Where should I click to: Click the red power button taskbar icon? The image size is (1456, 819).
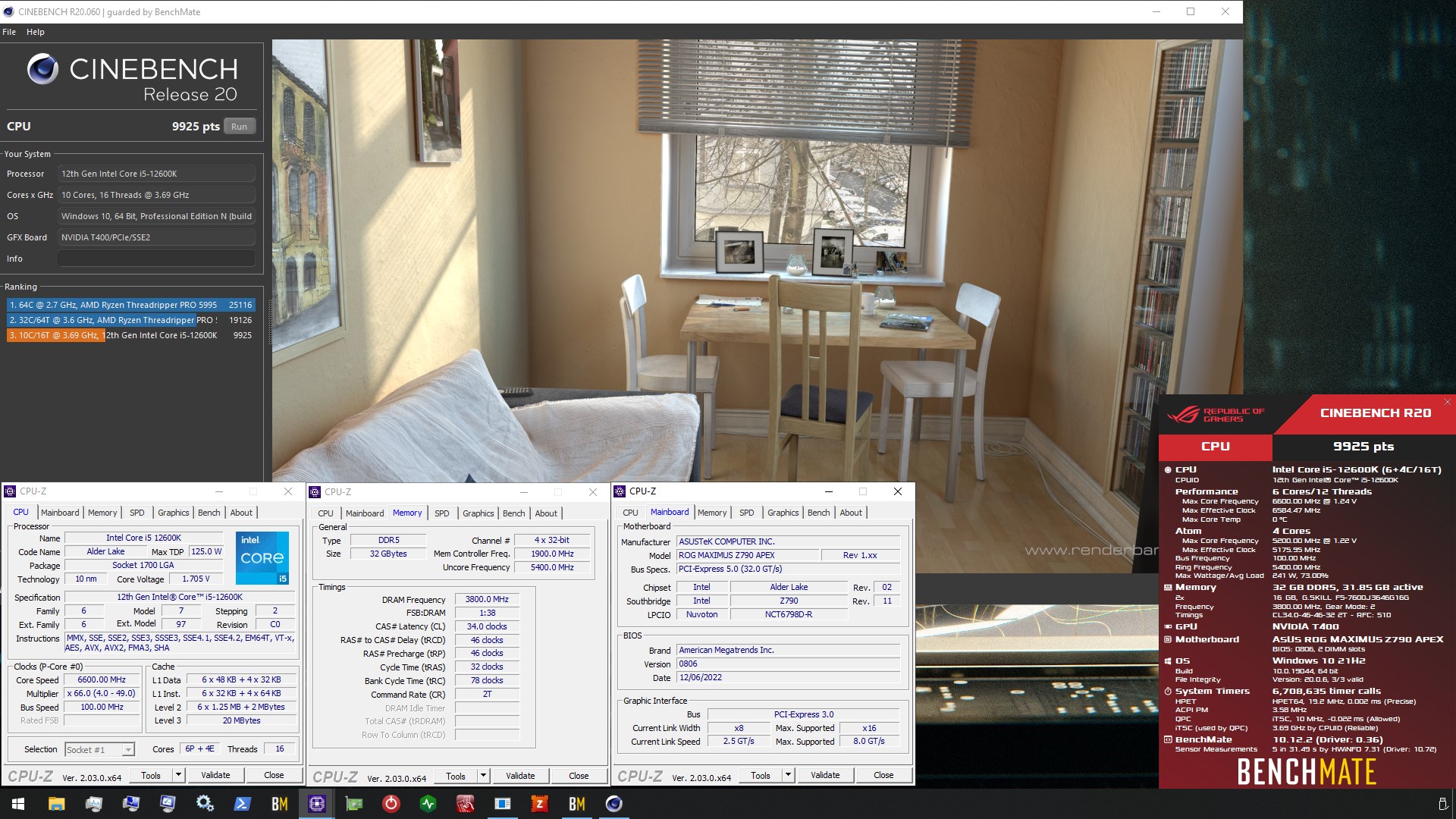coord(391,804)
